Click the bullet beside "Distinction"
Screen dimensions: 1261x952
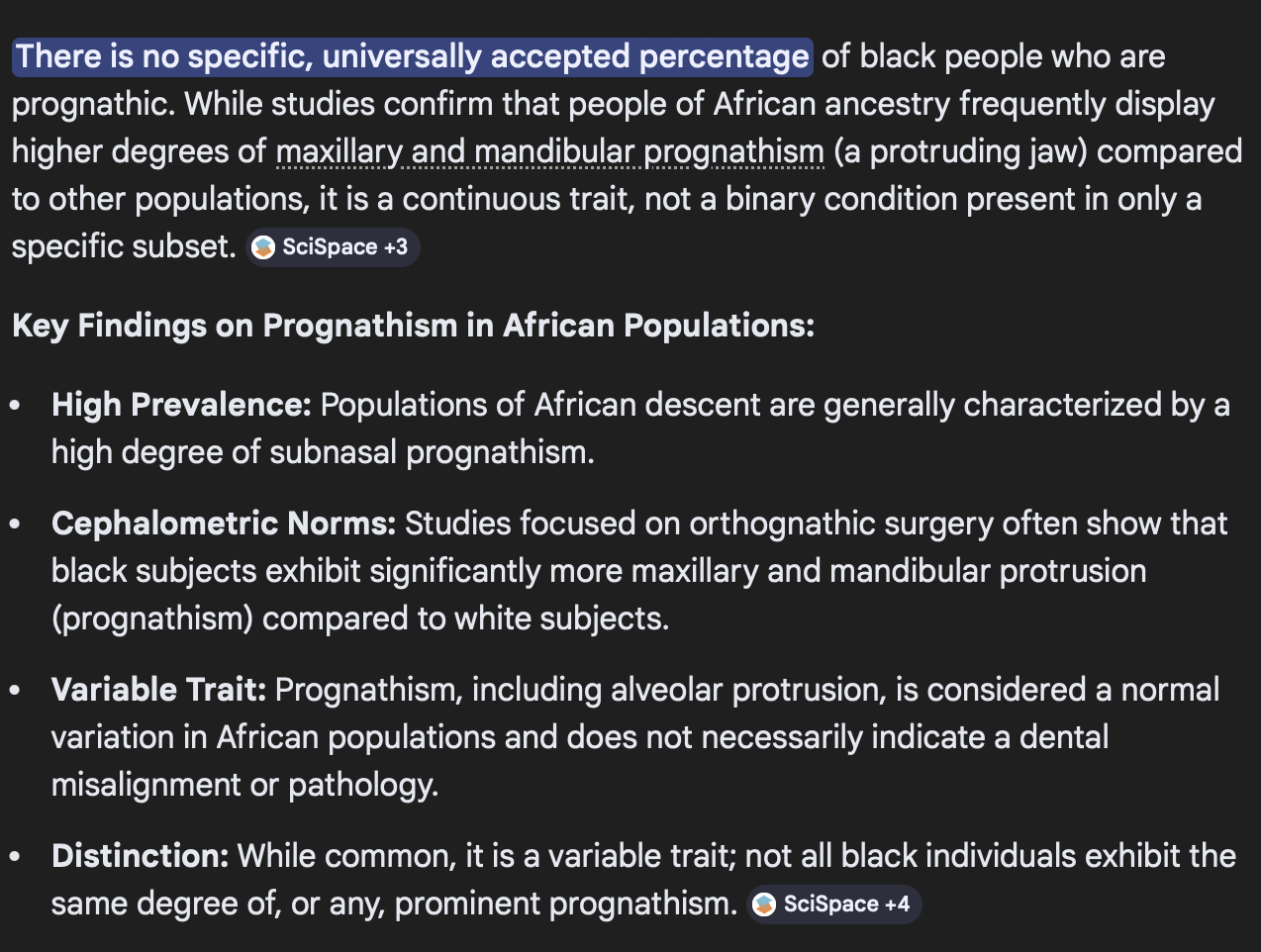[15, 857]
